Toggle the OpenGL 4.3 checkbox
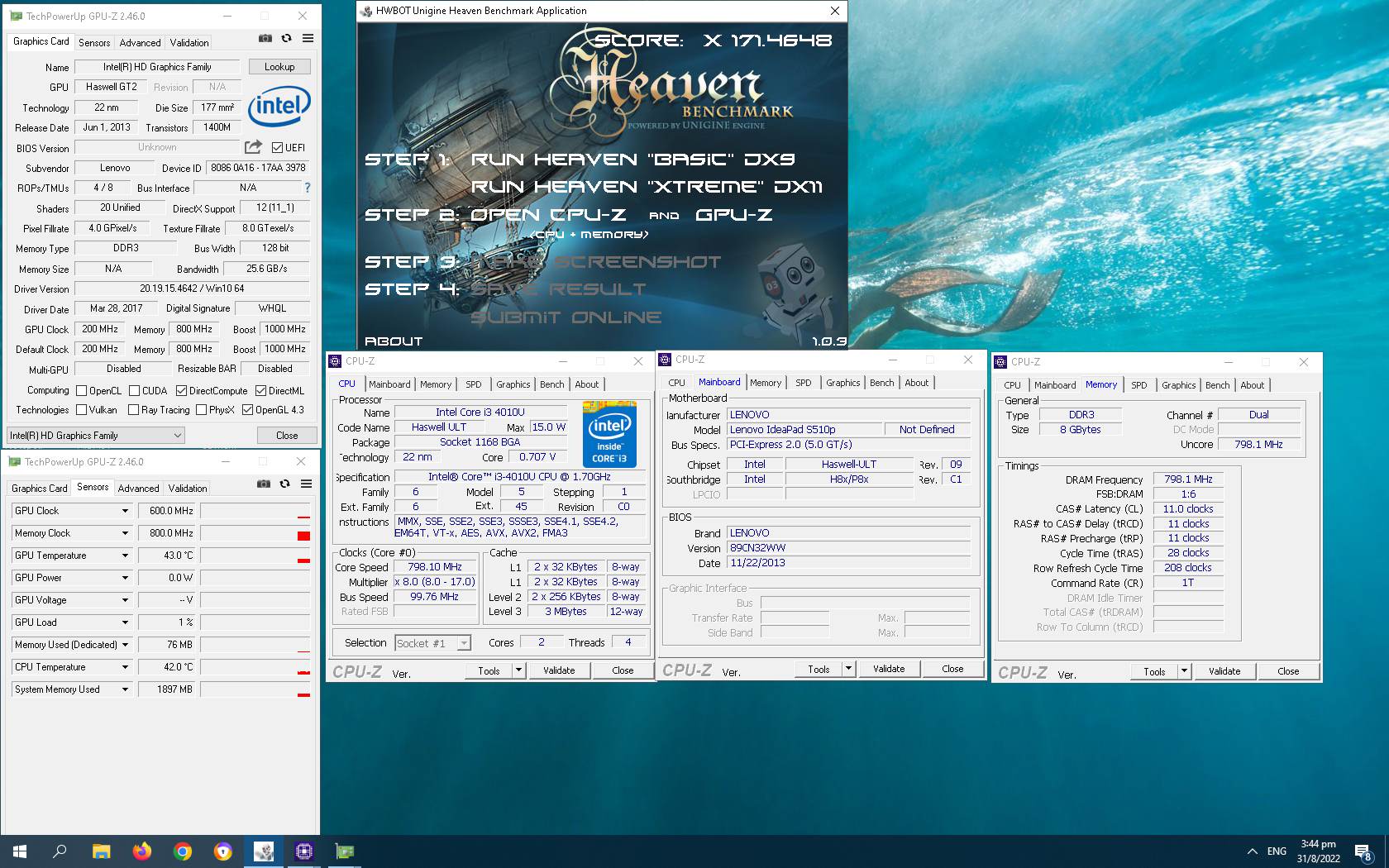The image size is (1389, 868). click(x=247, y=410)
